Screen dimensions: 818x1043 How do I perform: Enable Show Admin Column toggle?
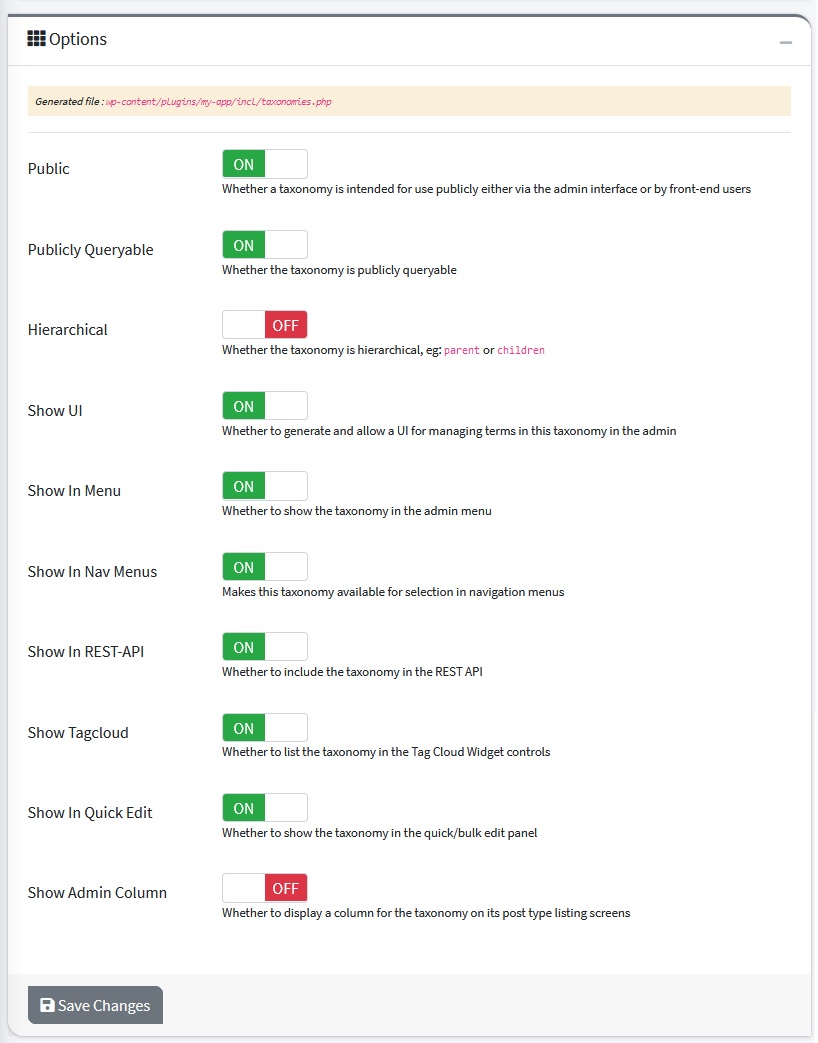(x=265, y=888)
